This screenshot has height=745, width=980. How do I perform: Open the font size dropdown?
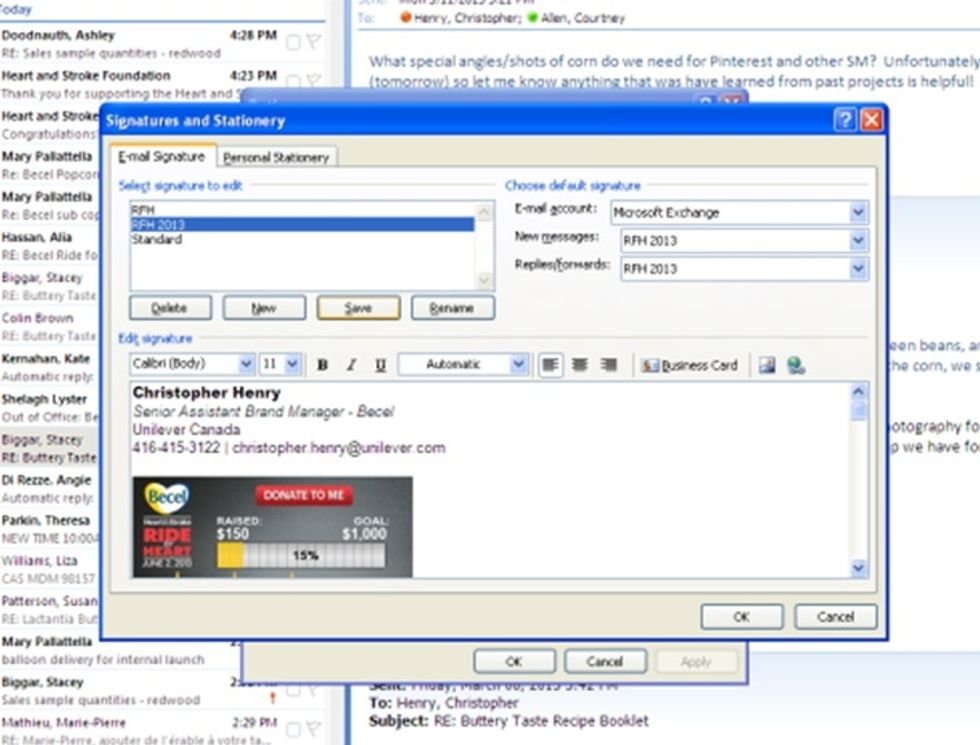point(292,364)
